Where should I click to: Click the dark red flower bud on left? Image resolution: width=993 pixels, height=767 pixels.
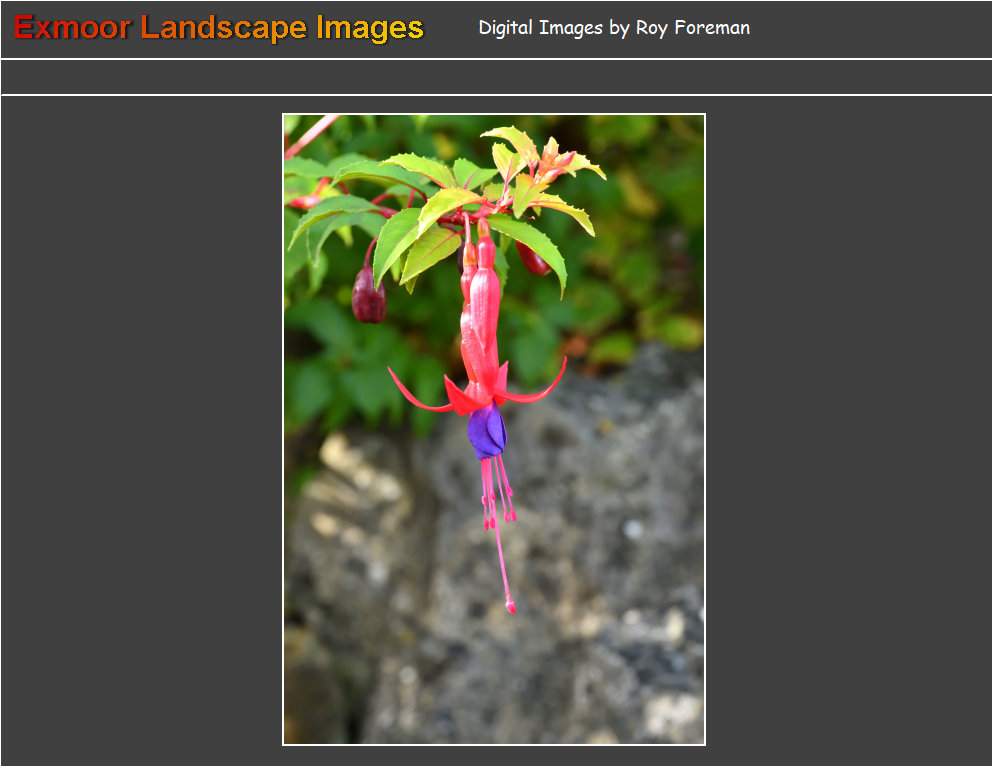click(369, 297)
